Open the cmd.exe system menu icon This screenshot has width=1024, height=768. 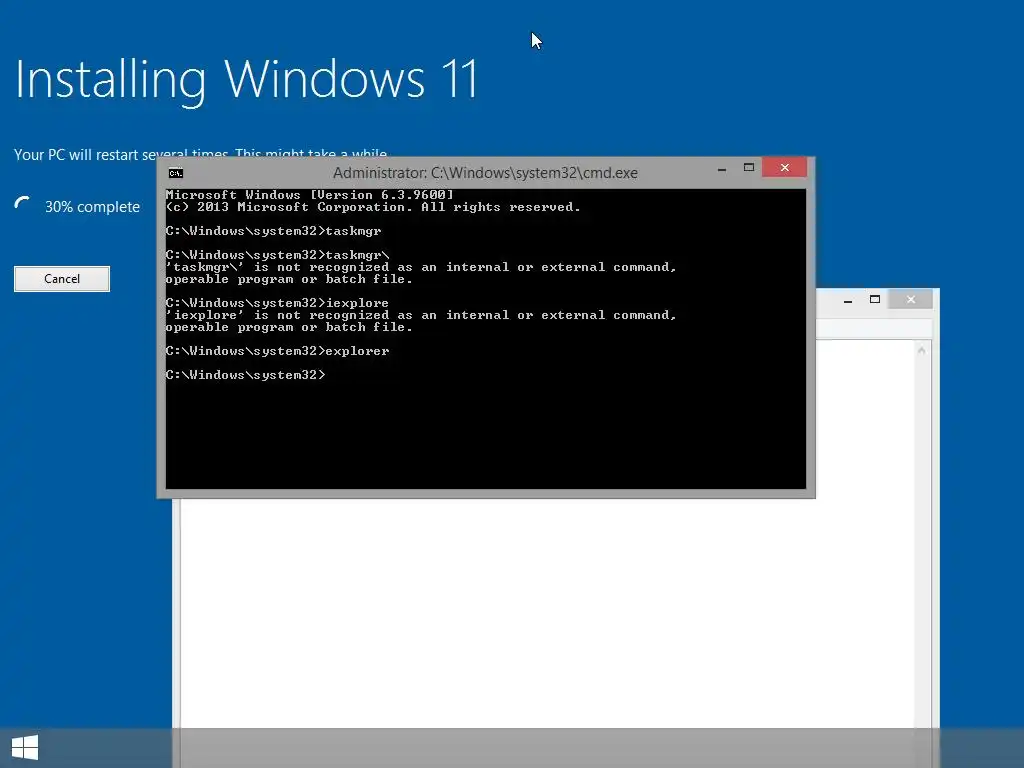point(176,173)
